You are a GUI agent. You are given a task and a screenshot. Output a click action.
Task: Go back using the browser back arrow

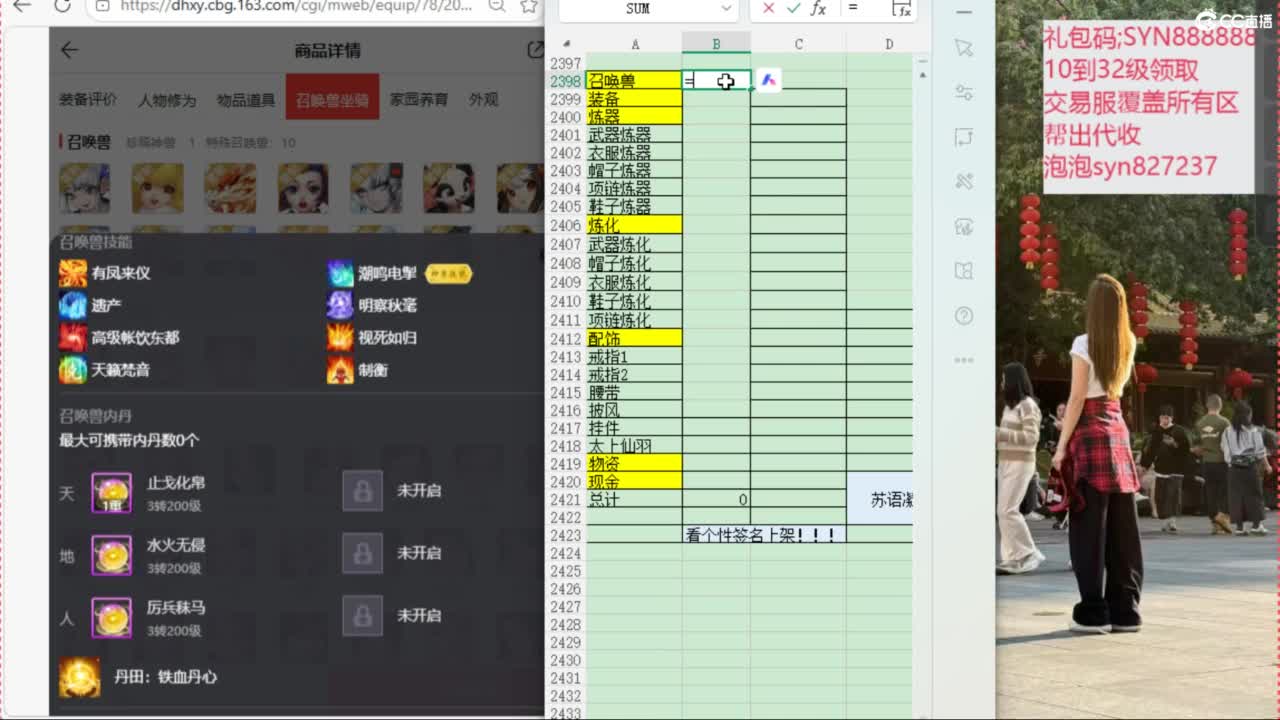pyautogui.click(x=22, y=6)
